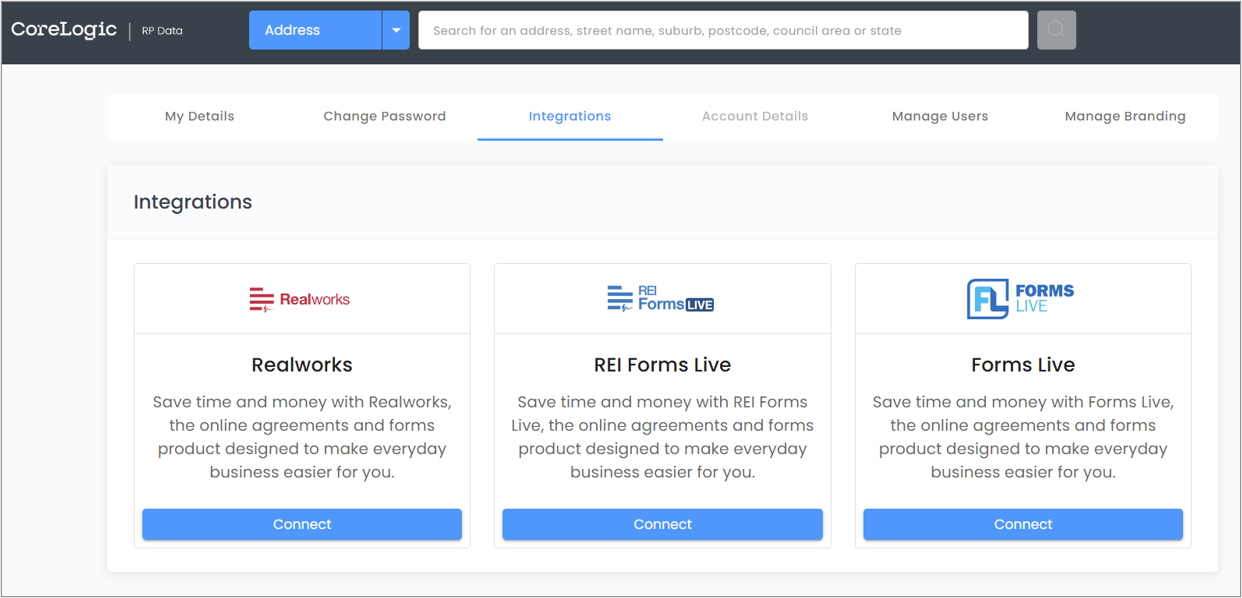
Task: Connect the Forms Live integration
Action: 1023,524
